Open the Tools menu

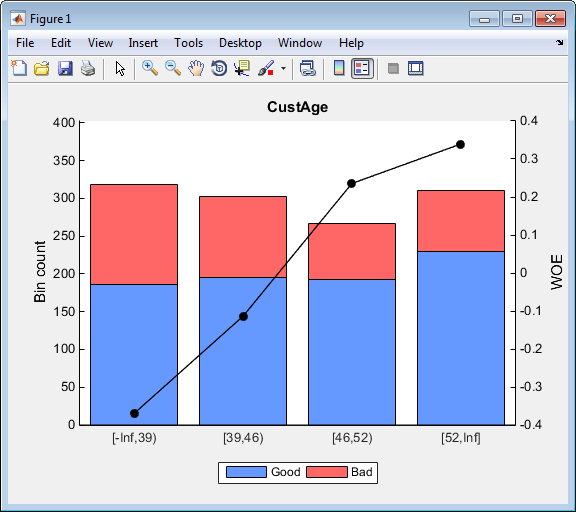(x=188, y=43)
